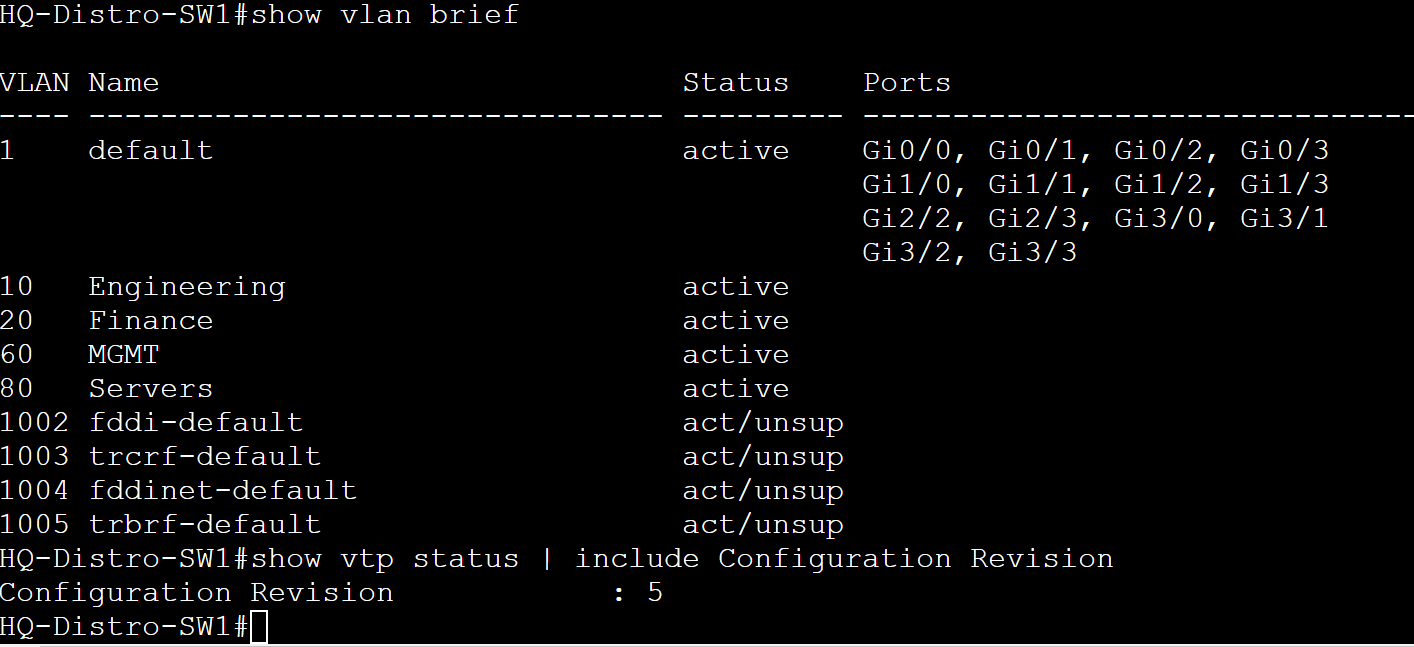Viewport: 1414px width, 647px height.
Task: Click the trcrf-default VLAN name
Action: point(205,457)
